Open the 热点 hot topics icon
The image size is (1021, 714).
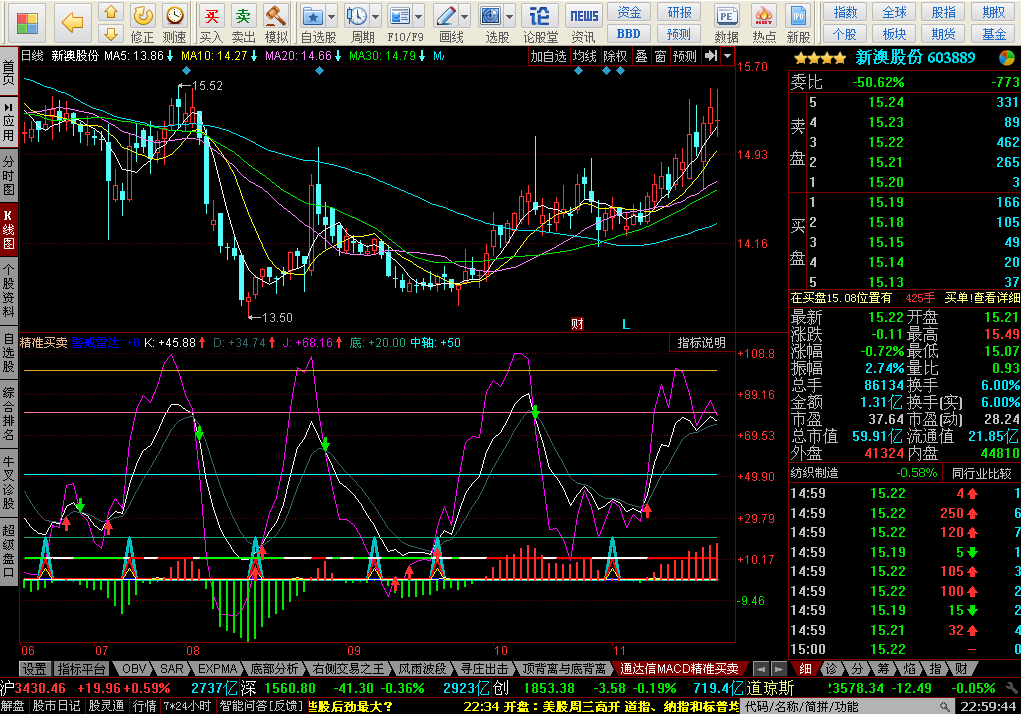[763, 23]
